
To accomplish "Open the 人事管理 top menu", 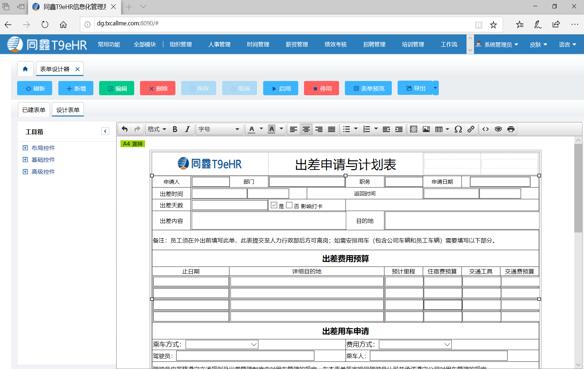I will point(219,44).
